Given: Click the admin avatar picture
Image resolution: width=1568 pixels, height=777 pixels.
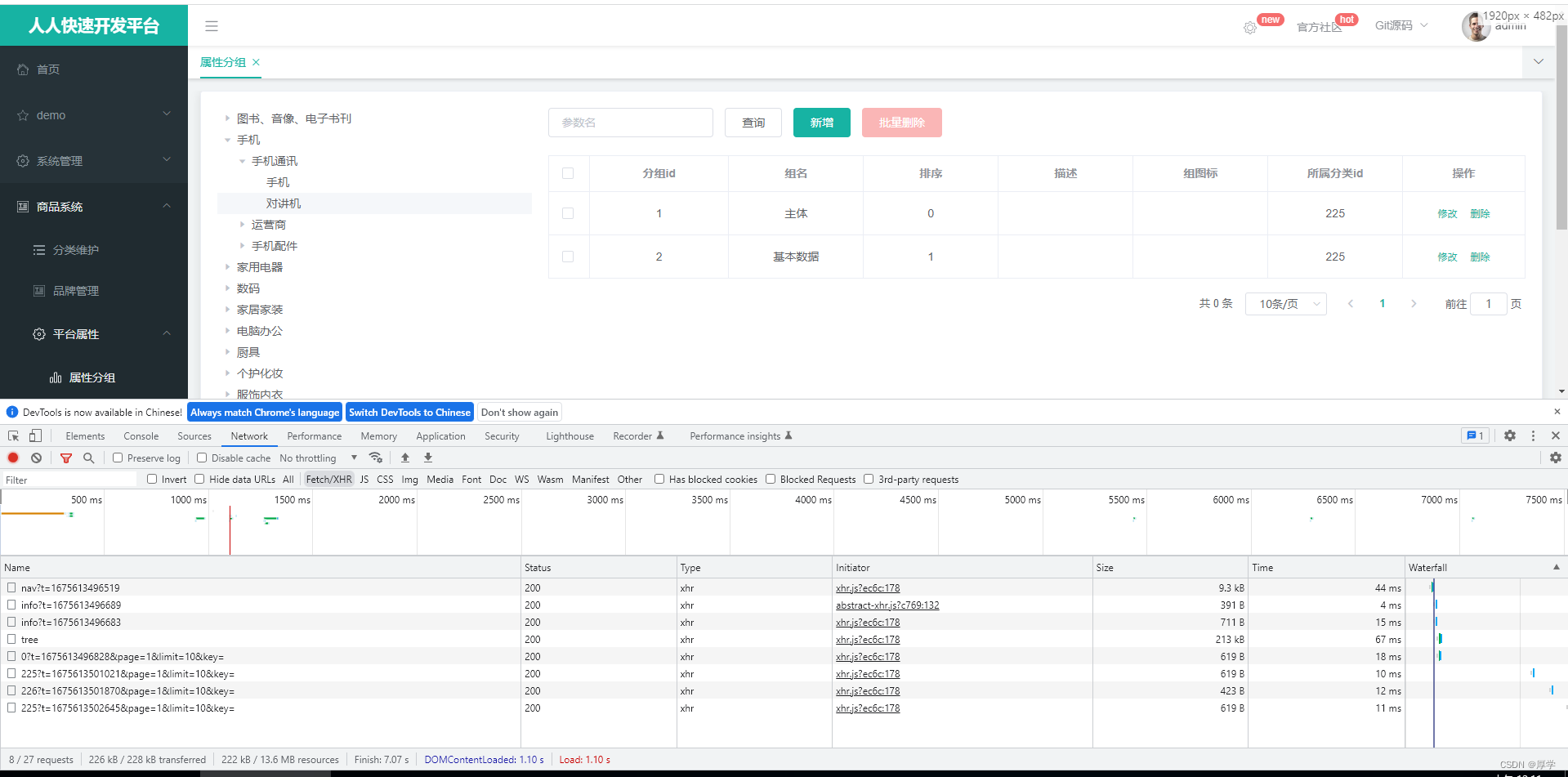Looking at the screenshot, I should [x=1475, y=26].
